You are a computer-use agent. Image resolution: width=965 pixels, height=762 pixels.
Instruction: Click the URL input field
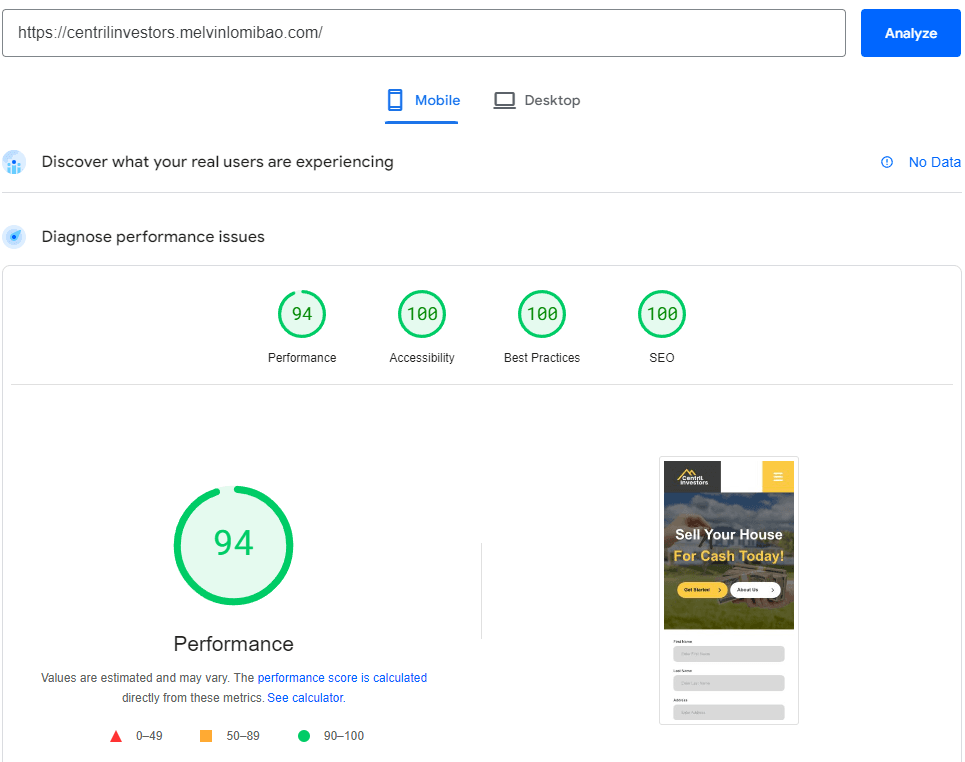(424, 32)
